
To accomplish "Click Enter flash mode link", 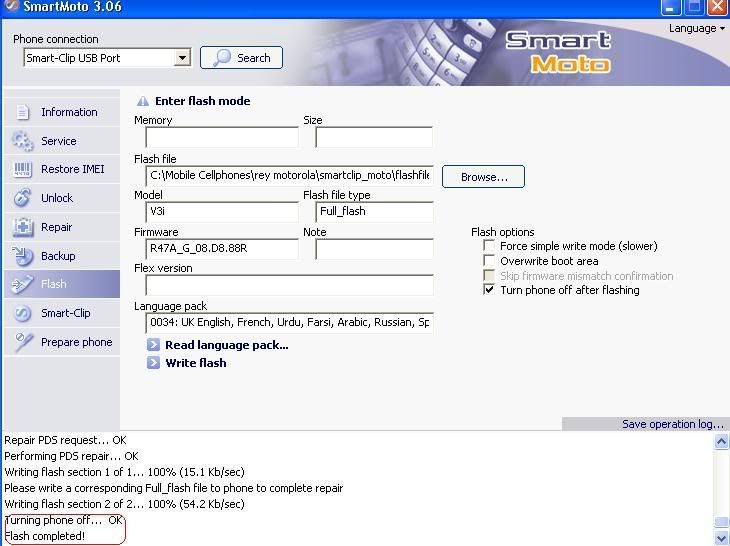I will (x=203, y=101).
